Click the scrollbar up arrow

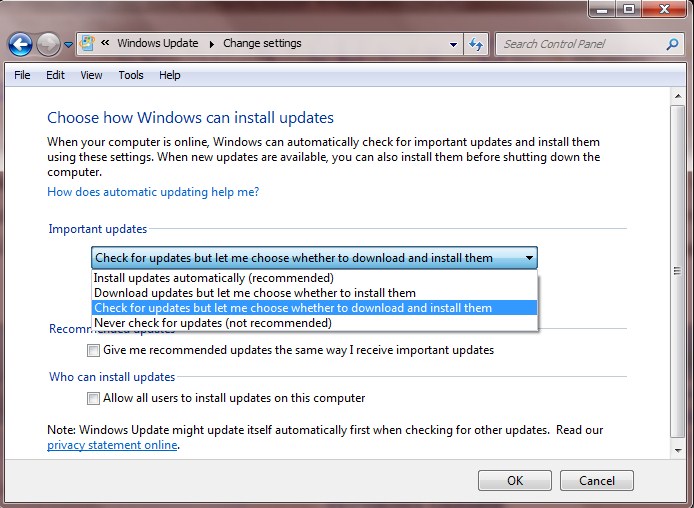(678, 96)
